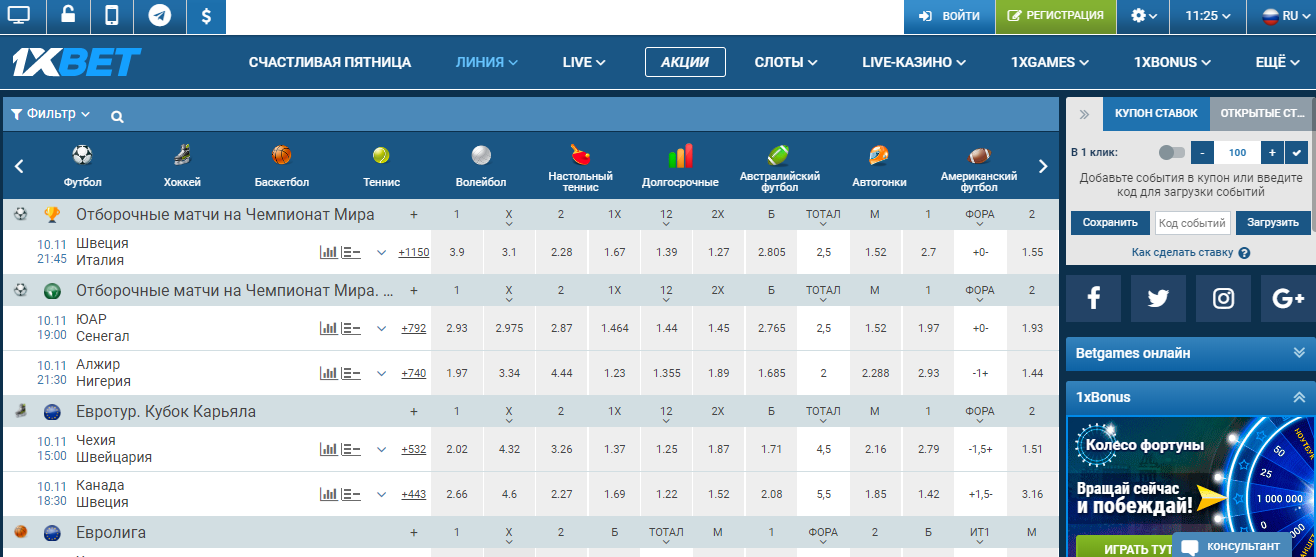
Task: Open statistics chart icon for Швеция Италия
Action: pyautogui.click(x=328, y=252)
